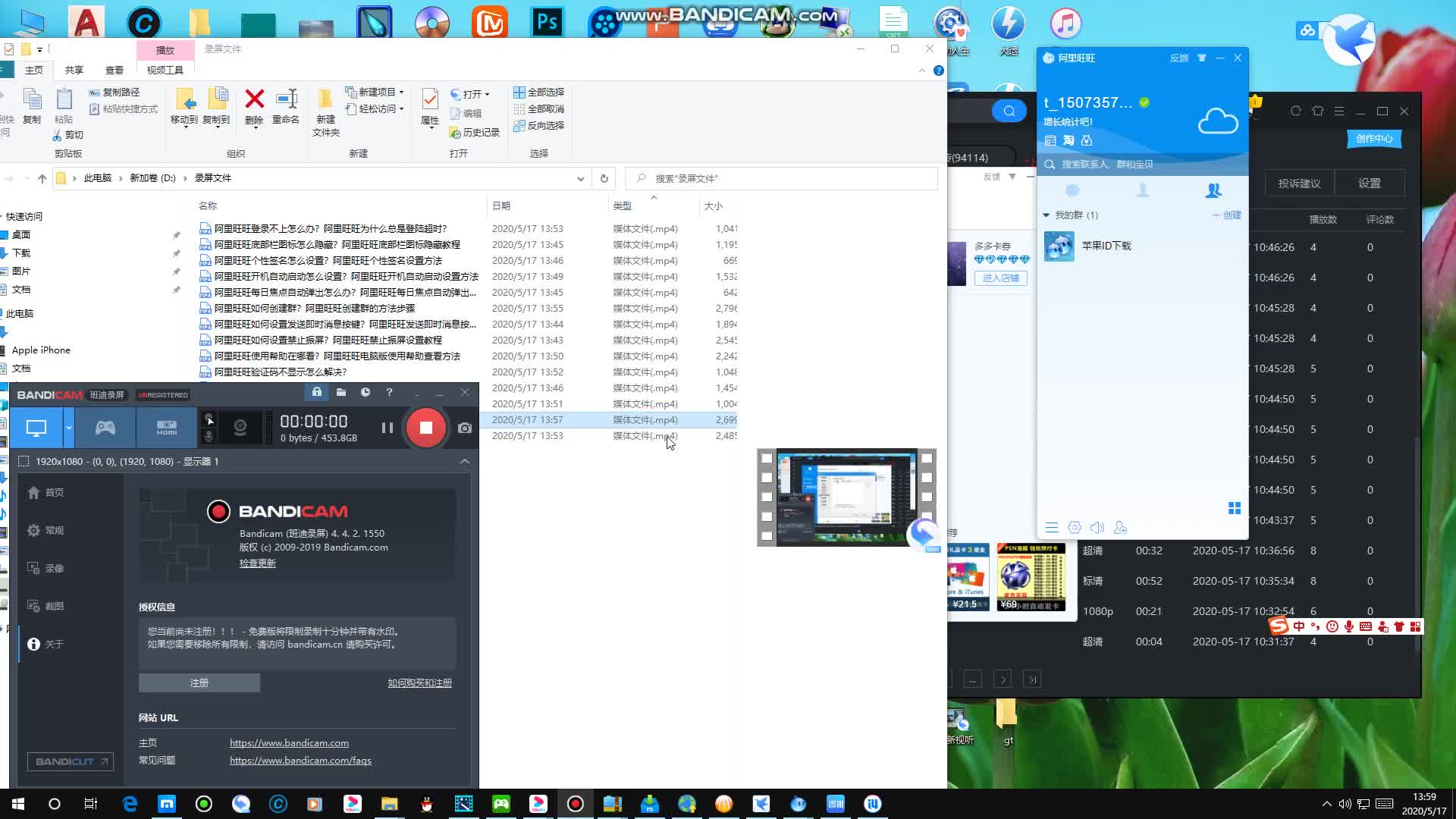Open Bandicam help via the question mark icon
Image resolution: width=1456 pixels, height=819 pixels.
[389, 393]
